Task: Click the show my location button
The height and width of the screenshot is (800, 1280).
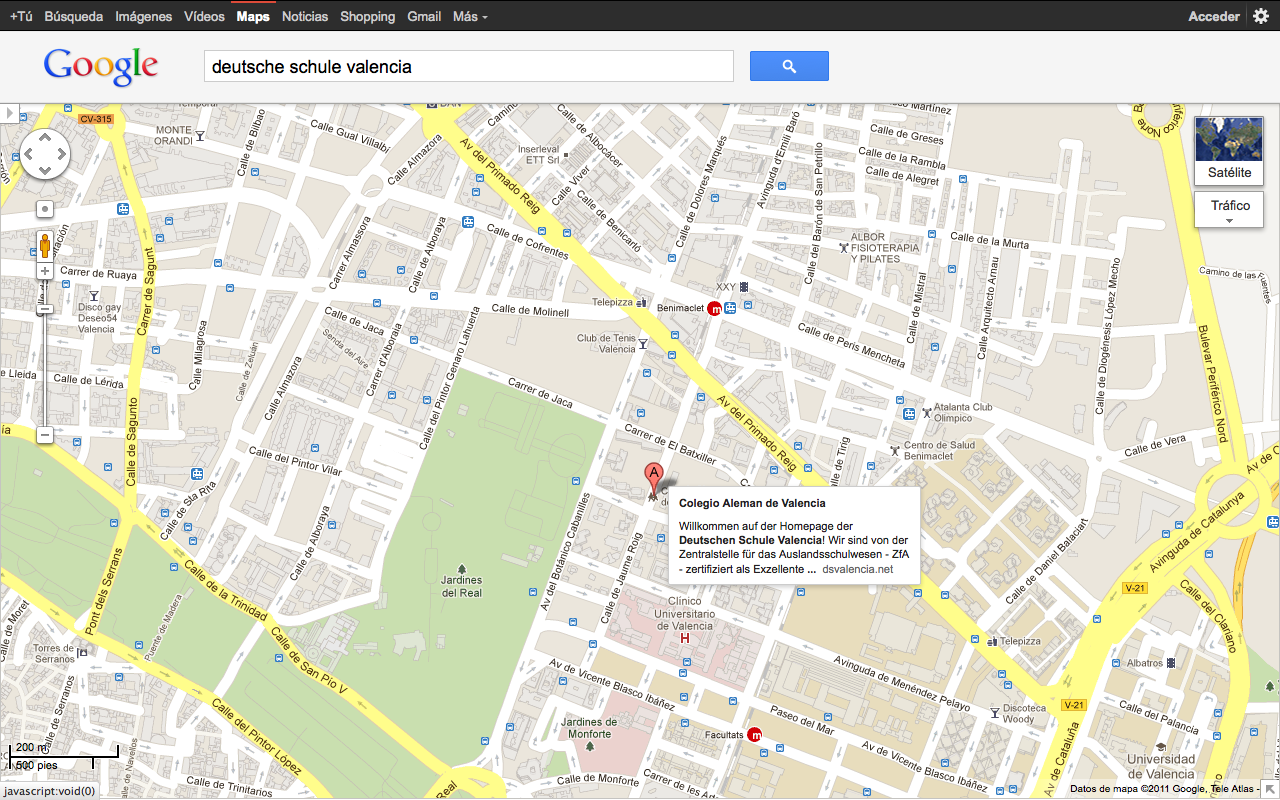Action: click(x=45, y=209)
